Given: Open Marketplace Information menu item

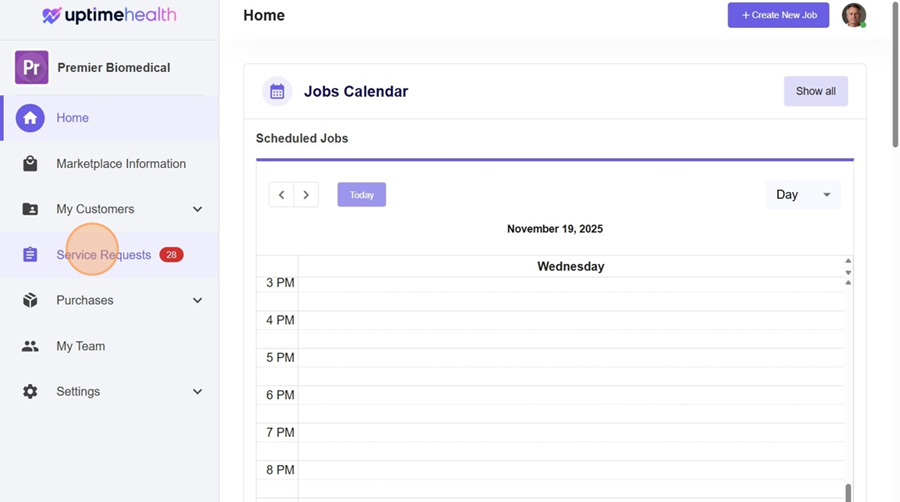Looking at the screenshot, I should pyautogui.click(x=121, y=164).
